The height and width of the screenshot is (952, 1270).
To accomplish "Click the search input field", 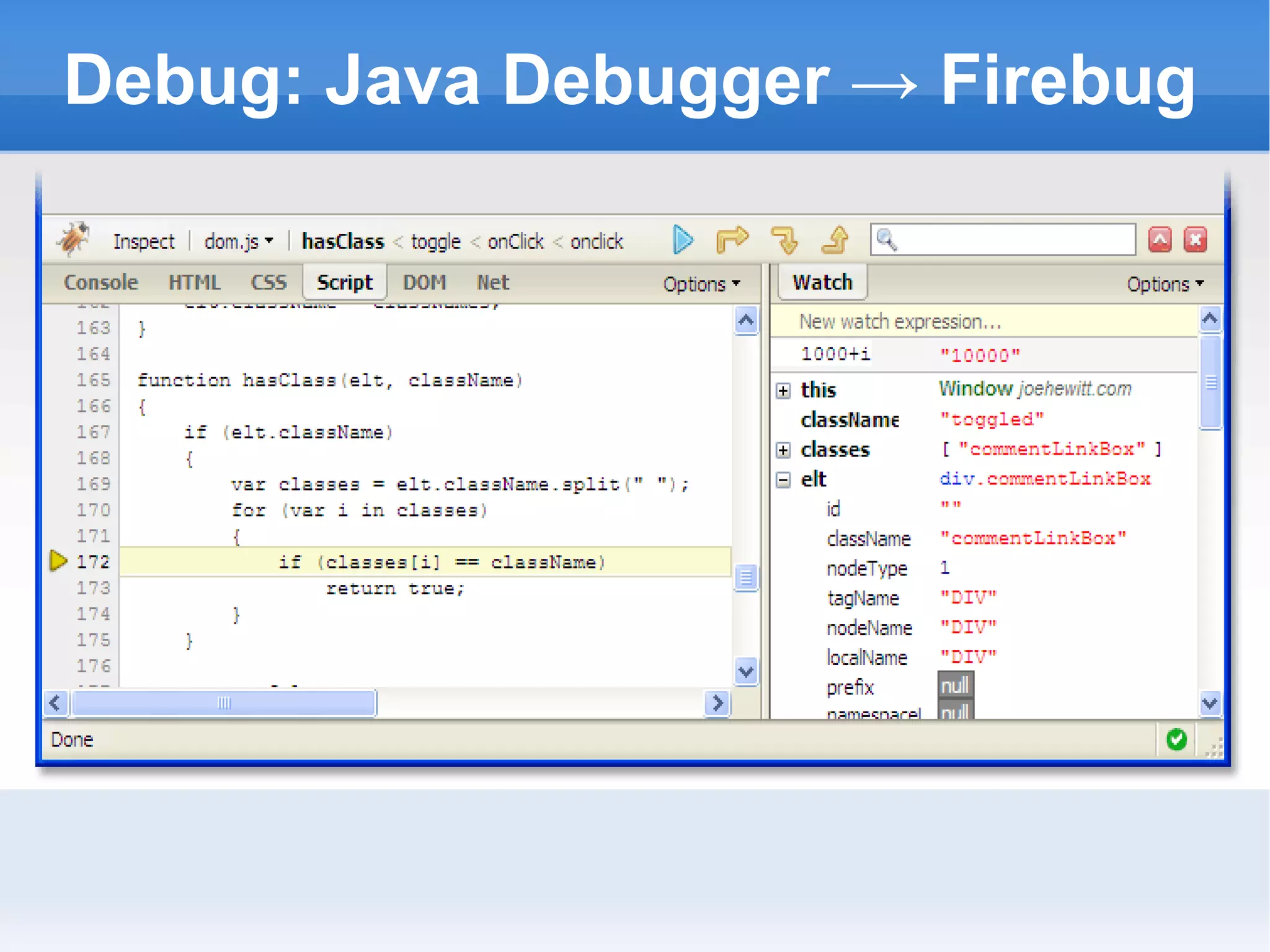I will pyautogui.click(x=1003, y=239).
